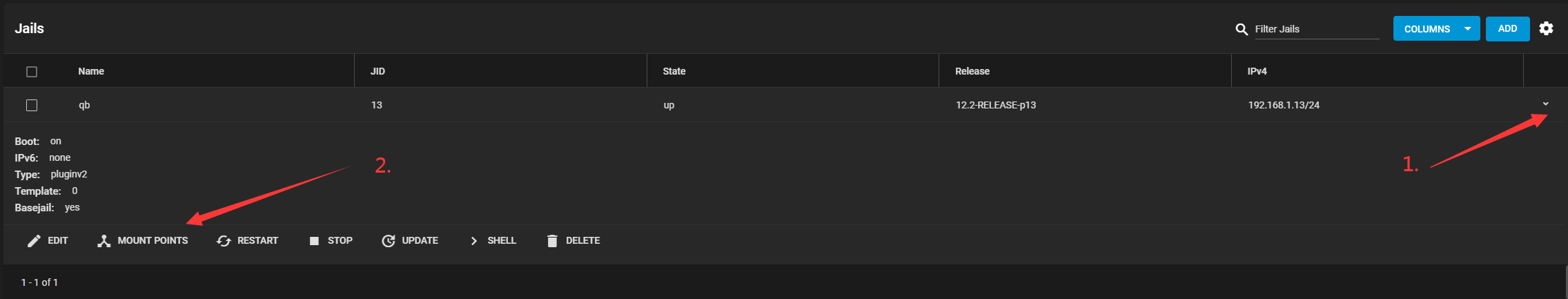Restart the qb jail
Viewport: 1568px width, 299px height.
tap(248, 240)
